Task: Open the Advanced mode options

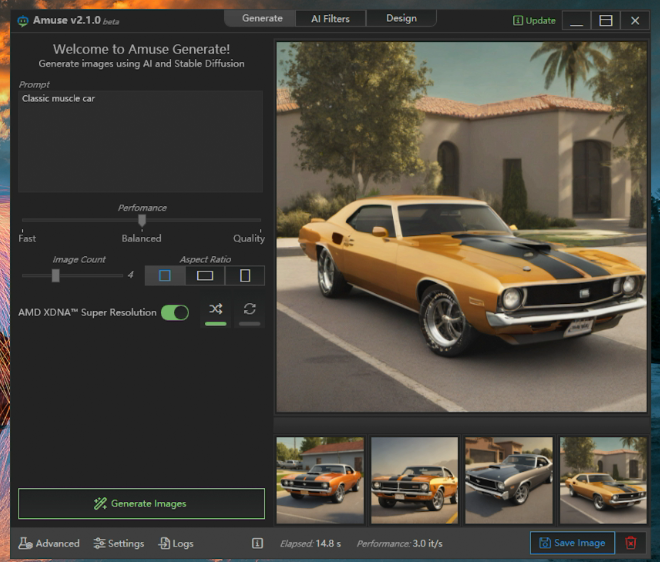Action: pyautogui.click(x=49, y=543)
